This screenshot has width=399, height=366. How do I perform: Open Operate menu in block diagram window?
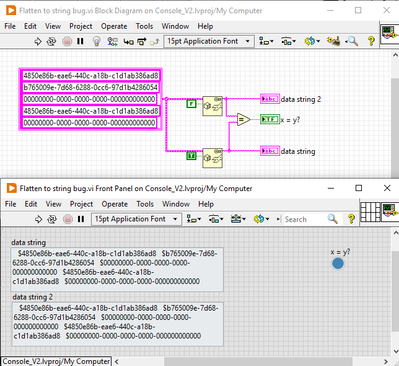pos(114,26)
